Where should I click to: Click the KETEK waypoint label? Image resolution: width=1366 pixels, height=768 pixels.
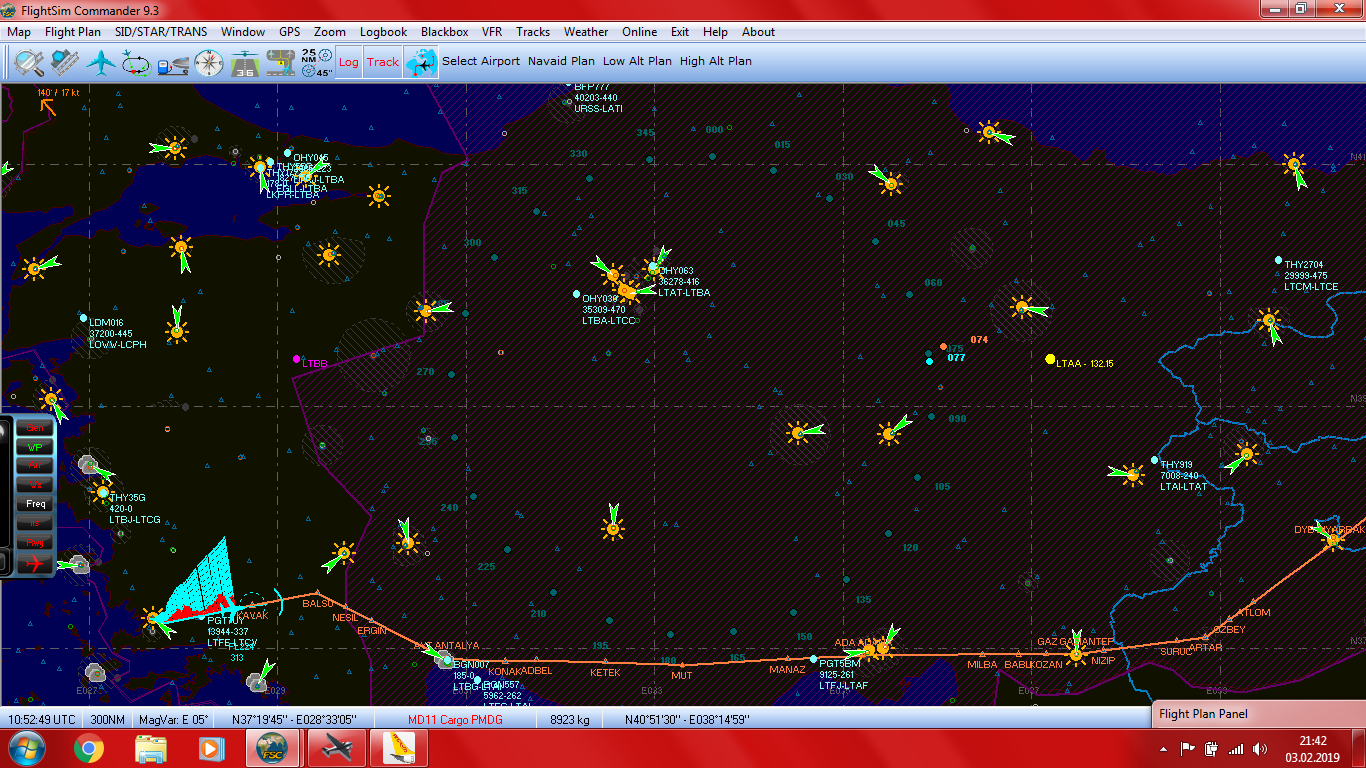point(605,673)
